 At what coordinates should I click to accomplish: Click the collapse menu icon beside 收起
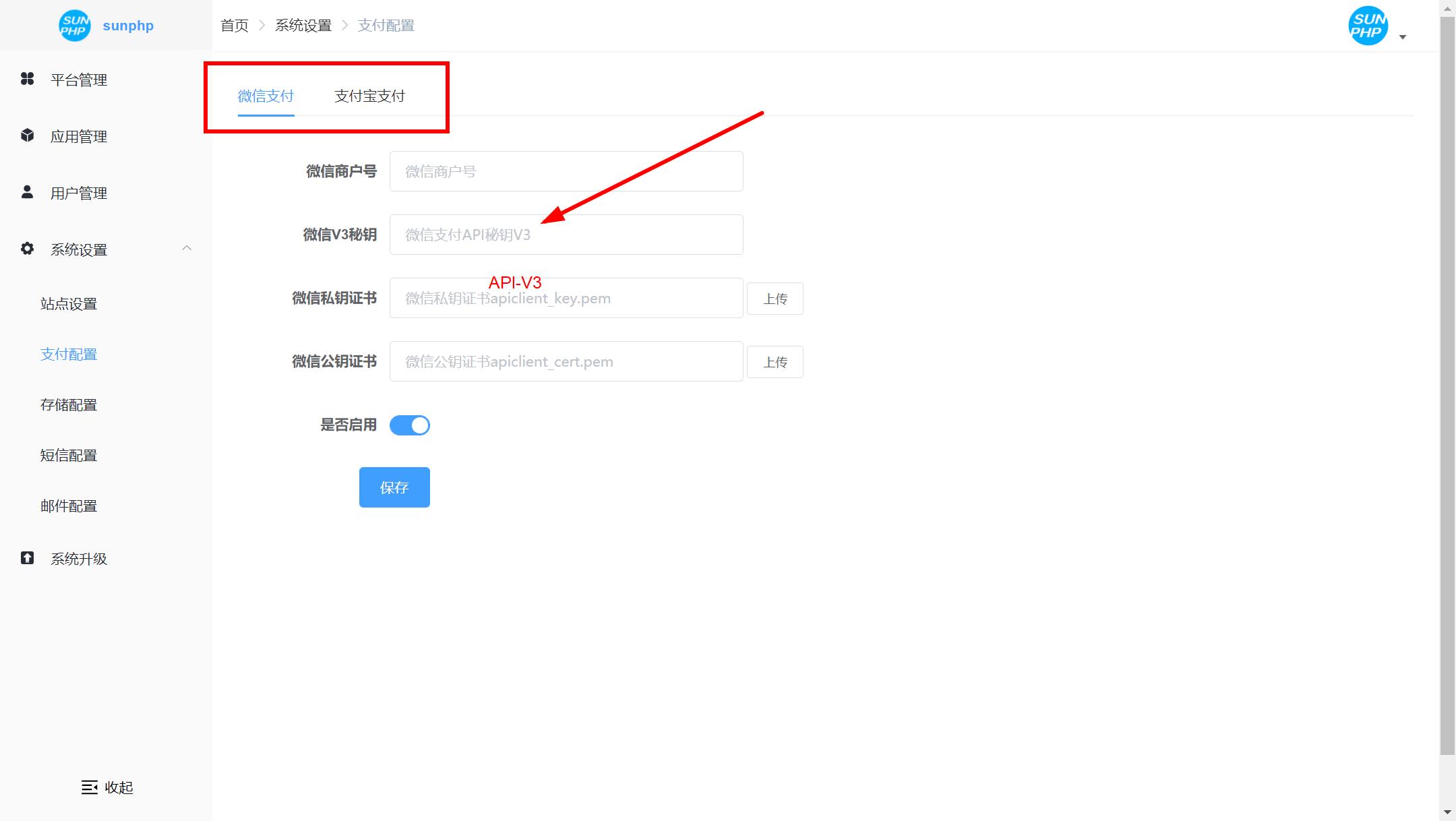[x=90, y=787]
